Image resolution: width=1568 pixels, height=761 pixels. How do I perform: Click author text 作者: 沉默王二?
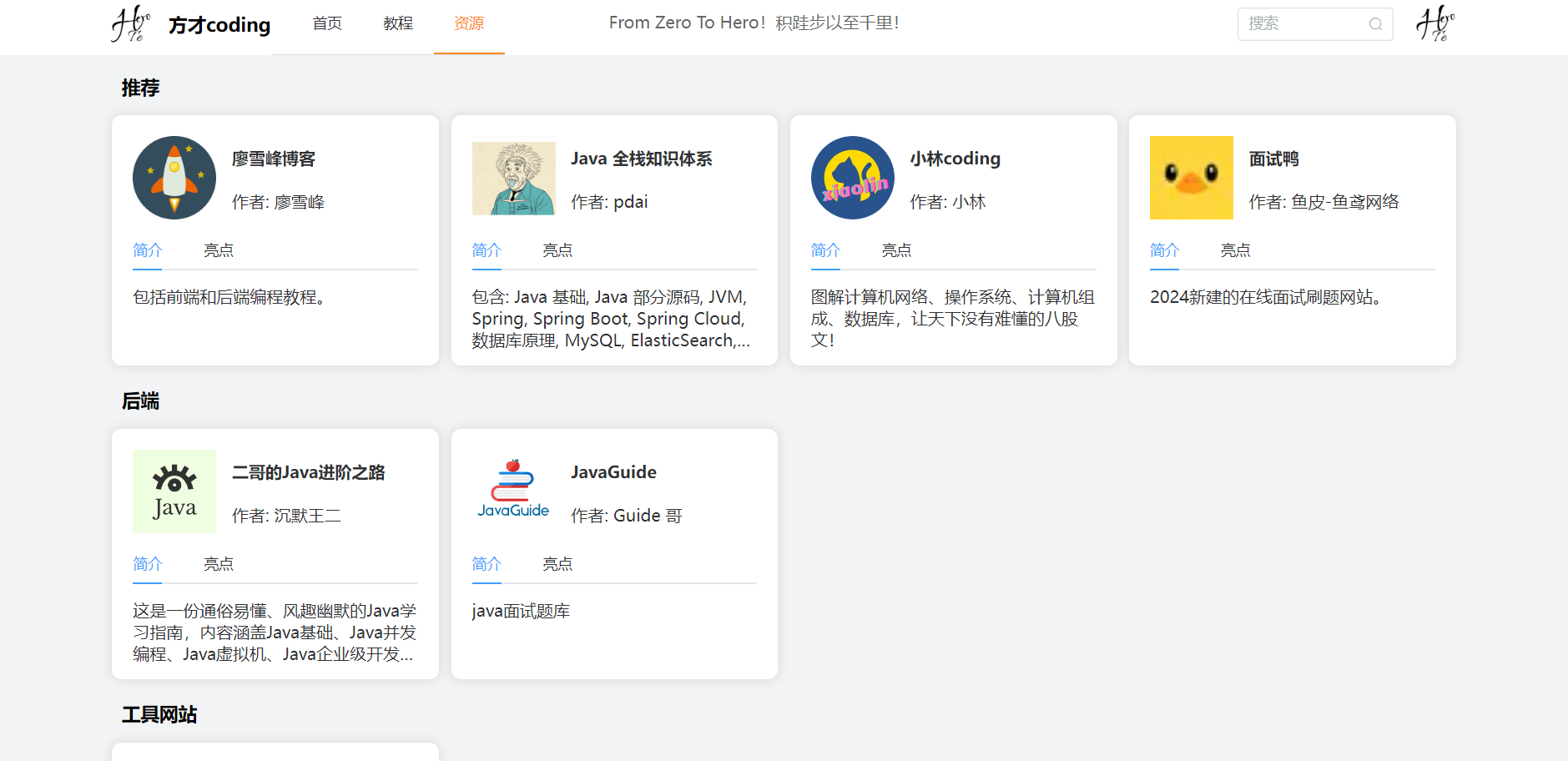(287, 516)
